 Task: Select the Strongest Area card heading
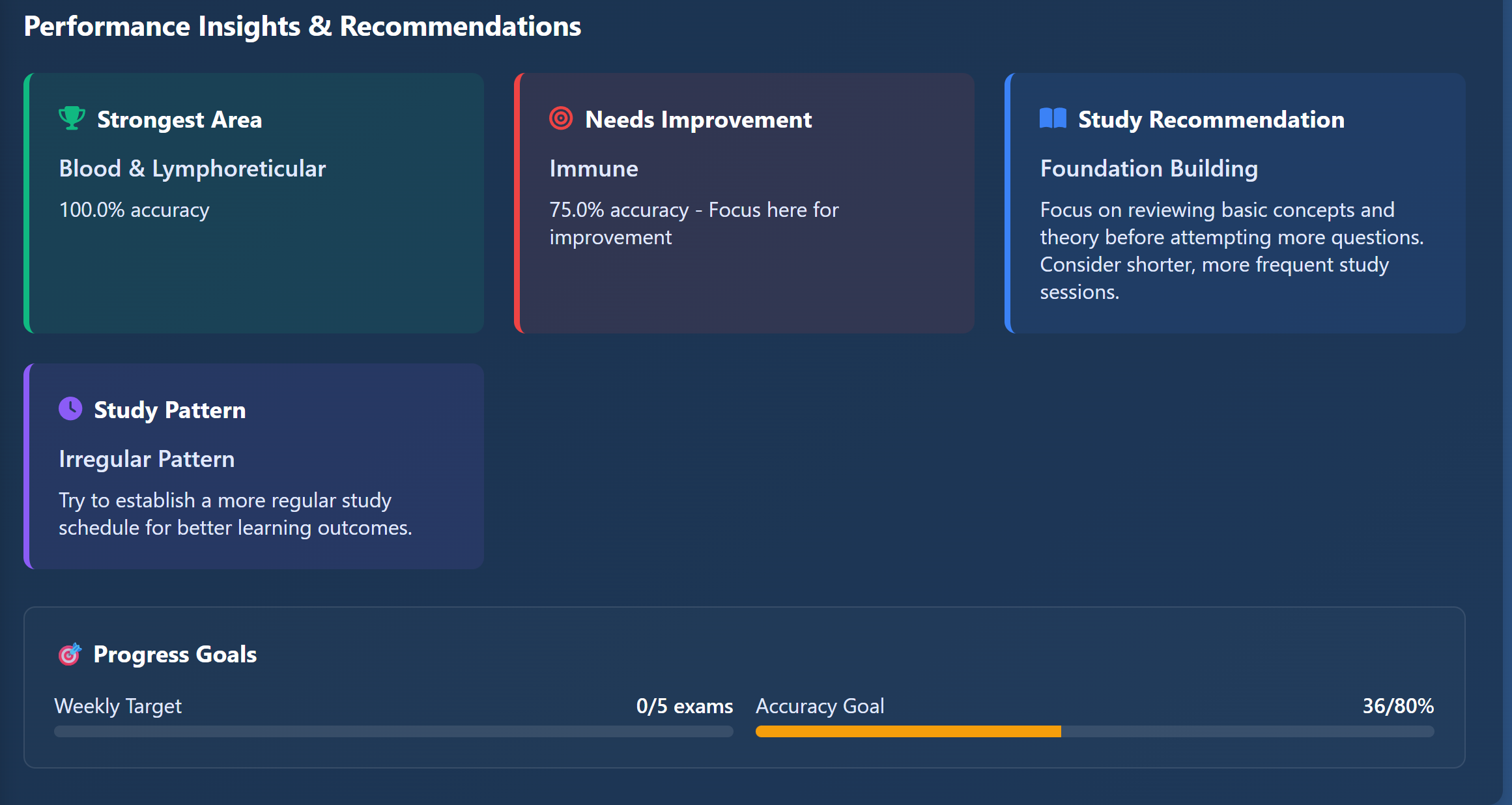tap(179, 120)
